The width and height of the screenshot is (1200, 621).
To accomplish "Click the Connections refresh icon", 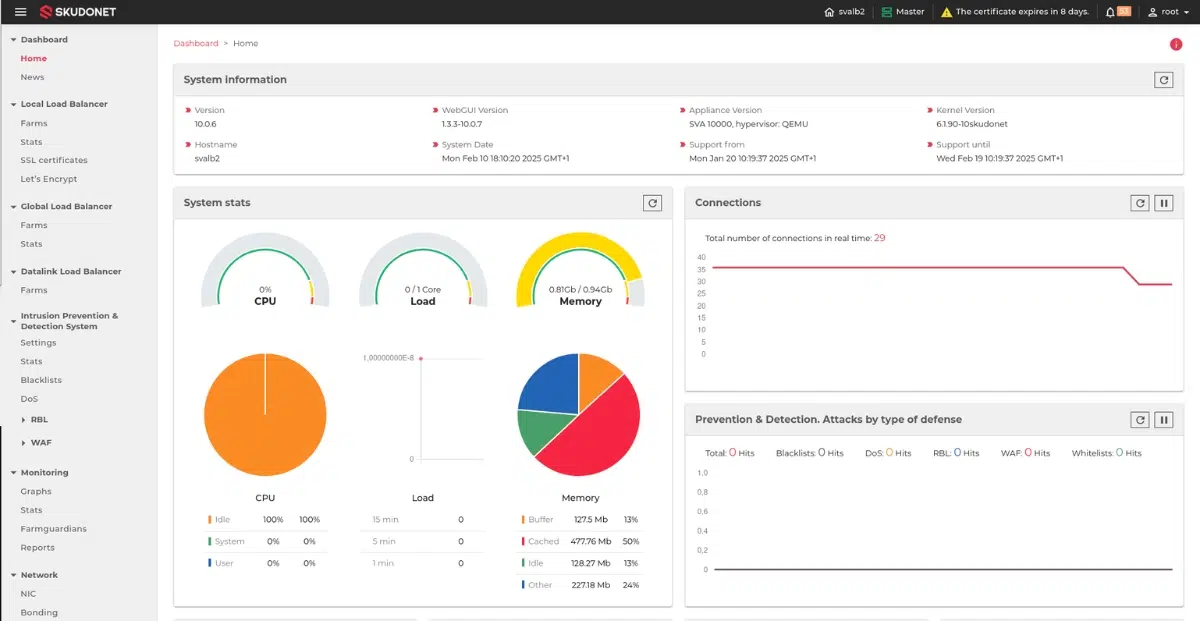I will pyautogui.click(x=1139, y=203).
